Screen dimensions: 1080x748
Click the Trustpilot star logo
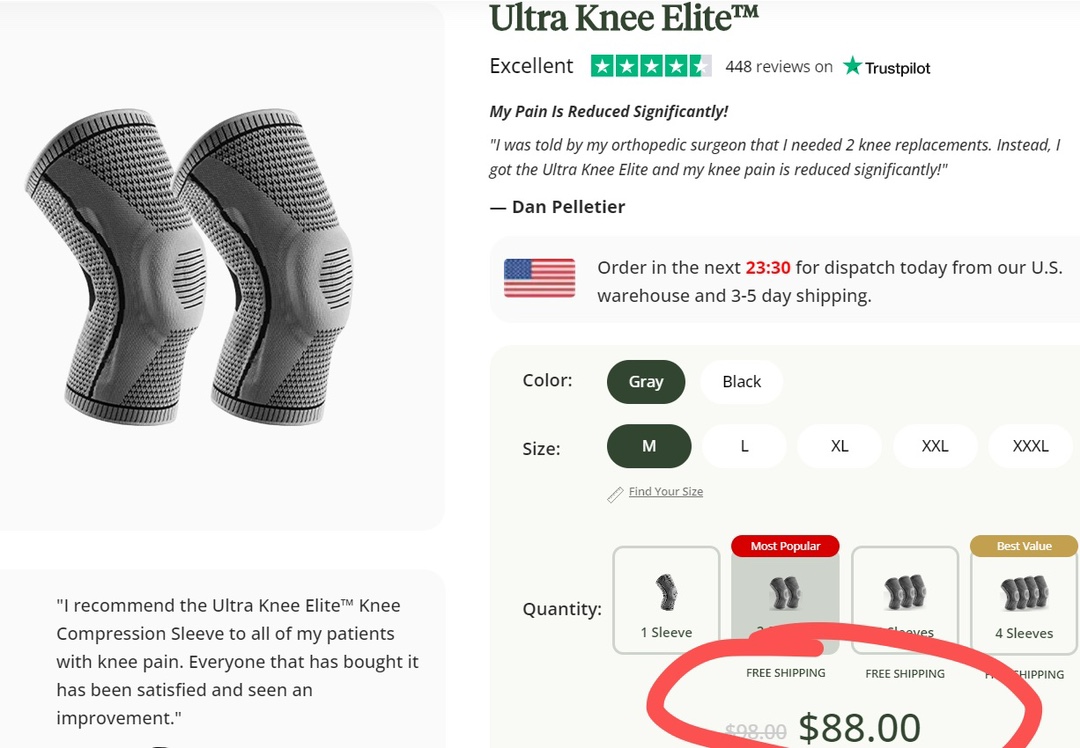(852, 66)
